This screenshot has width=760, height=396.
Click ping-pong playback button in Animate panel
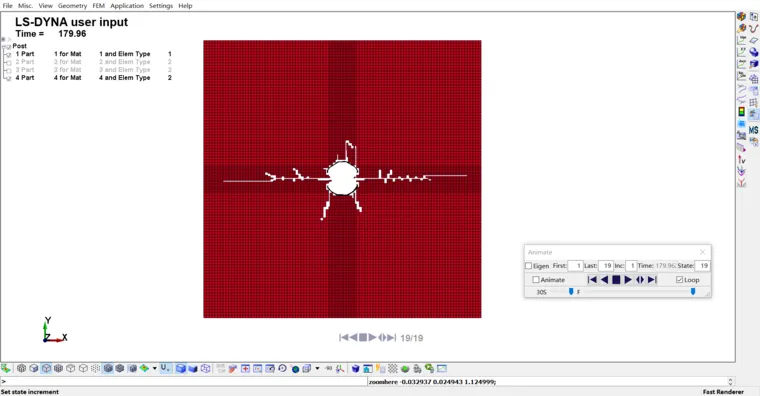640,280
